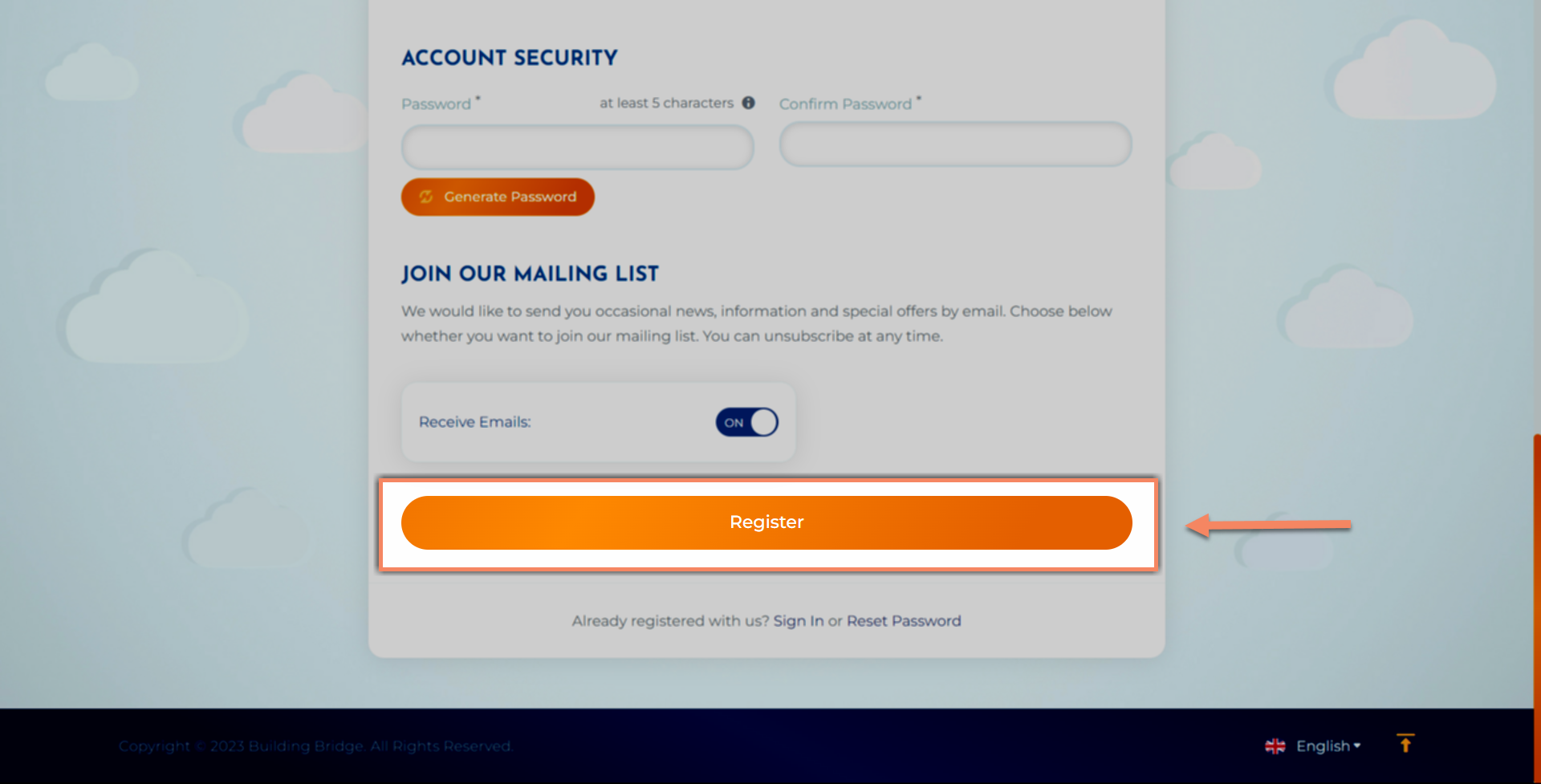Focus the Password input field
The width and height of the screenshot is (1541, 784).
[577, 147]
